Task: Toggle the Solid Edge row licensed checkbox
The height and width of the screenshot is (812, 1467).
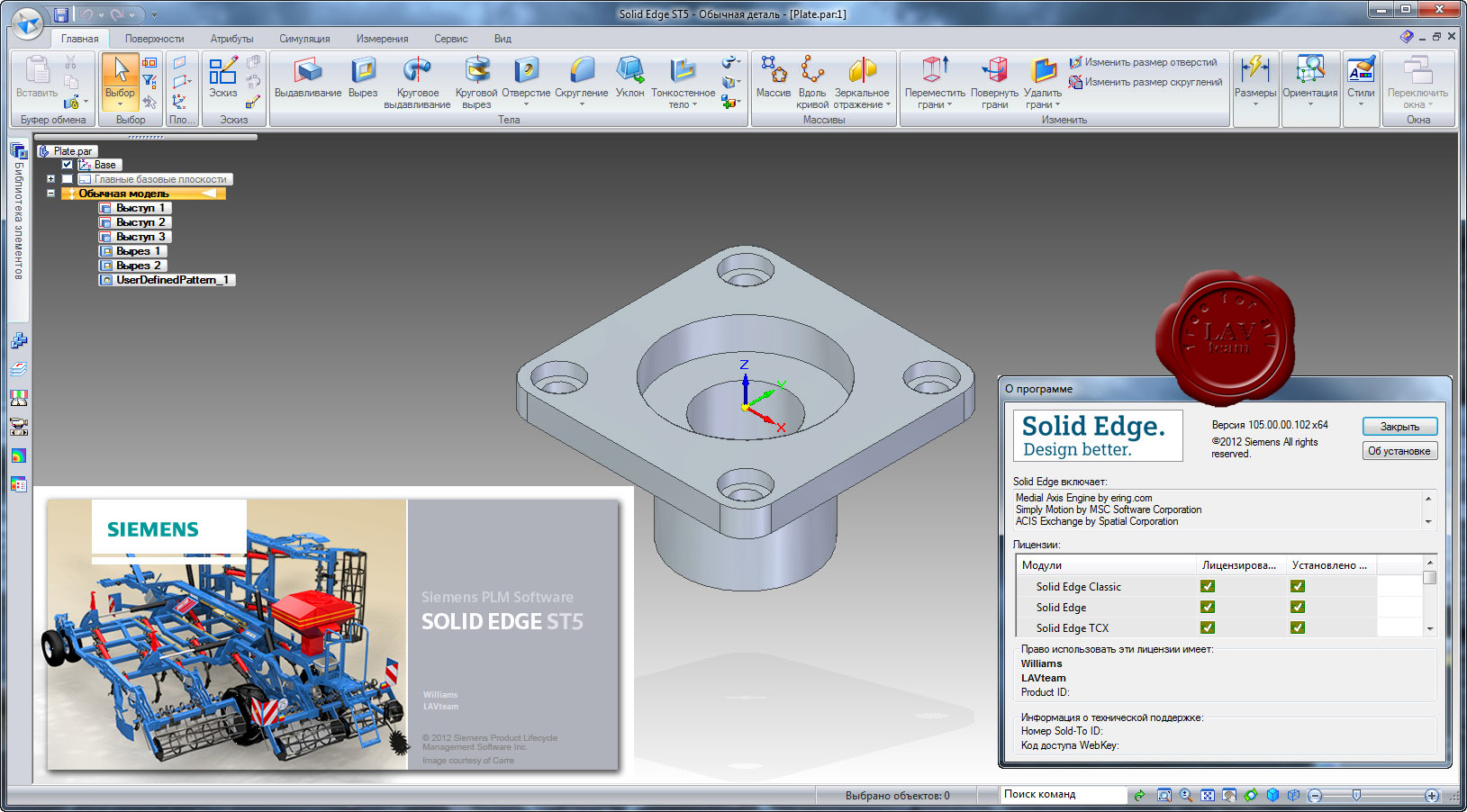Action: coord(1208,607)
